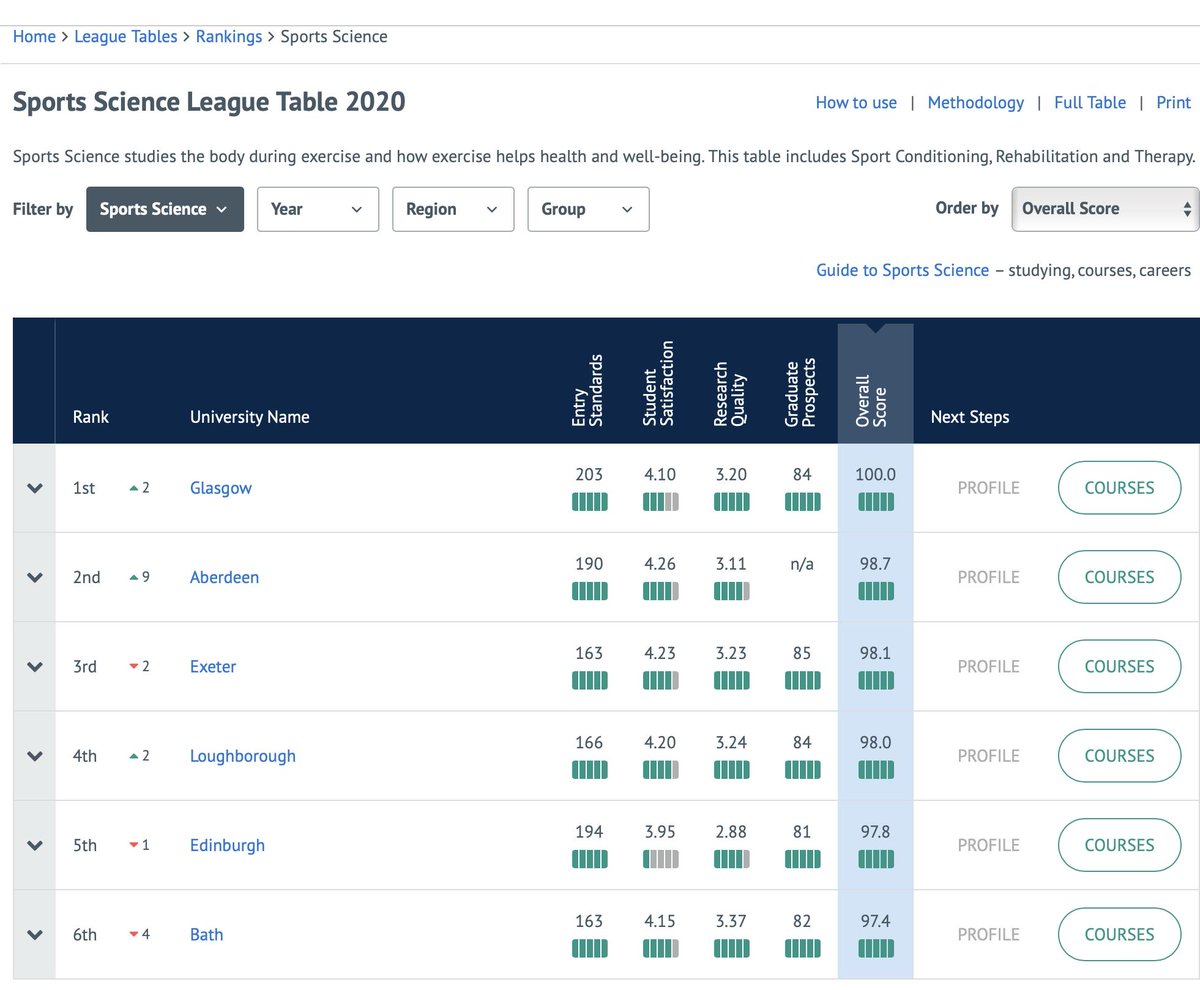The height and width of the screenshot is (990, 1200).
Task: Open League Tables breadcrumb link
Action: click(127, 37)
